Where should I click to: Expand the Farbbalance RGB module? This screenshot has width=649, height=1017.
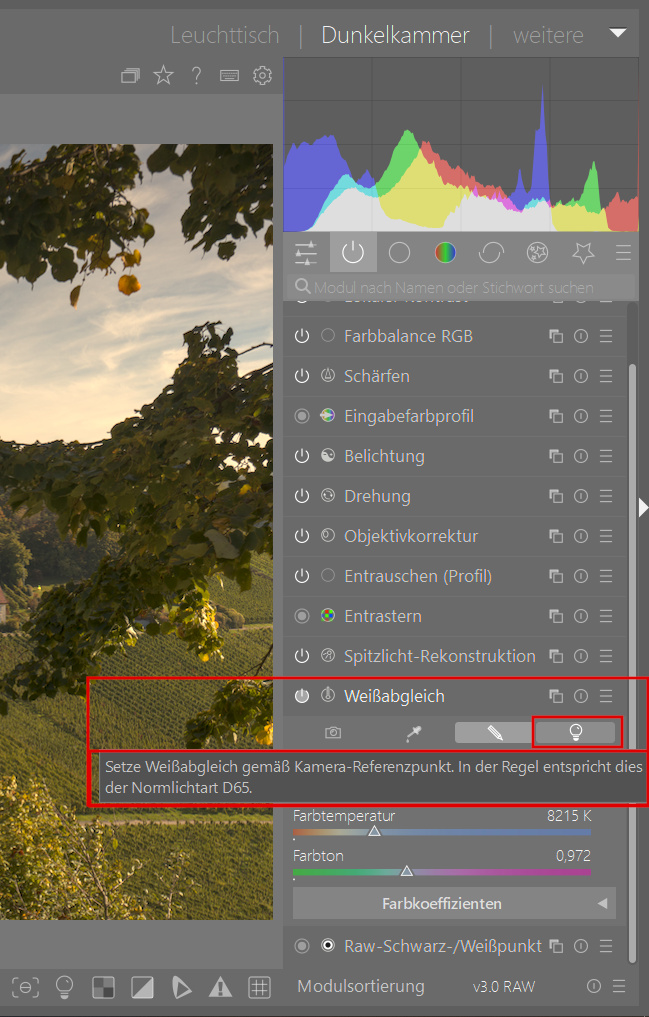(x=408, y=336)
